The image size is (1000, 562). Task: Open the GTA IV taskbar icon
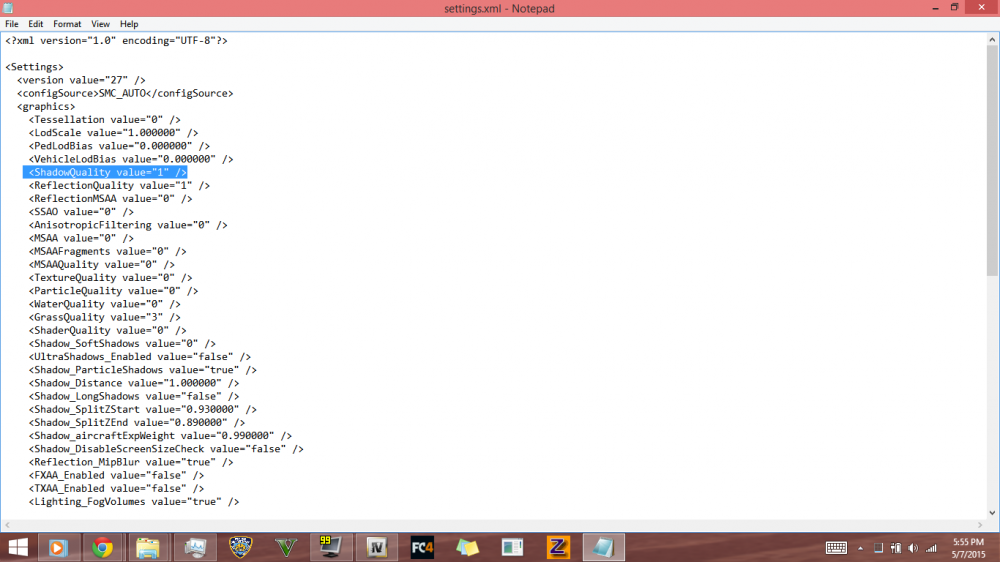pyautogui.click(x=376, y=547)
